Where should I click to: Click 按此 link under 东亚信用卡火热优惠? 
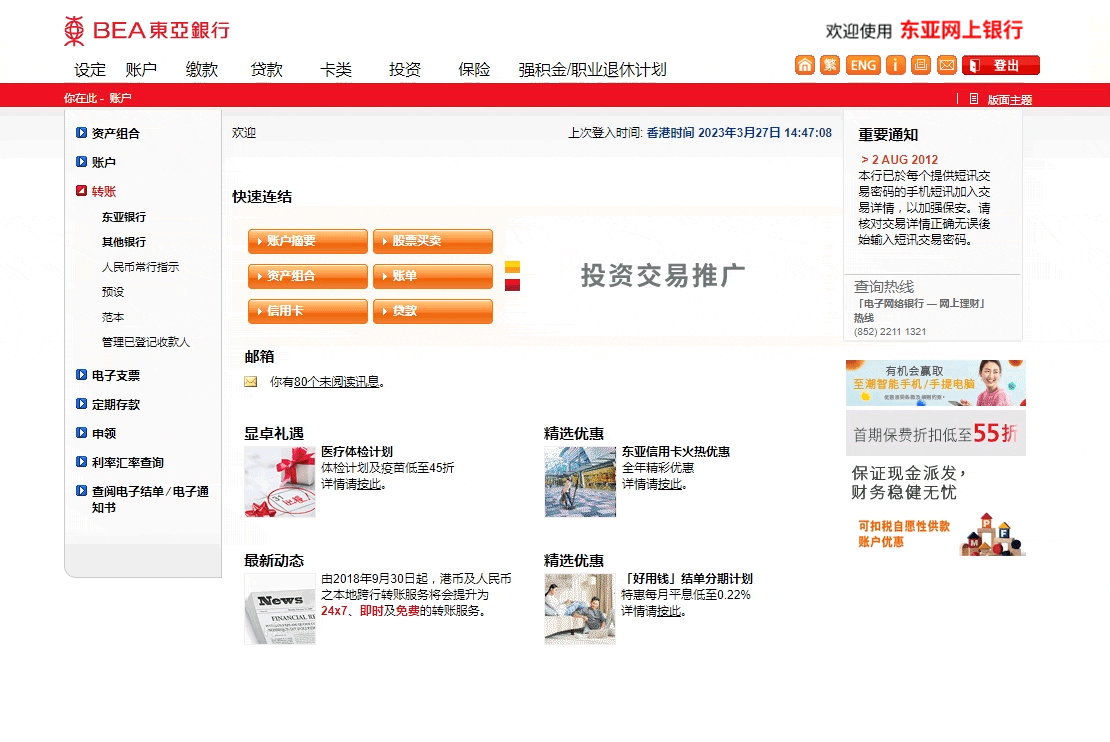pyautogui.click(x=670, y=484)
